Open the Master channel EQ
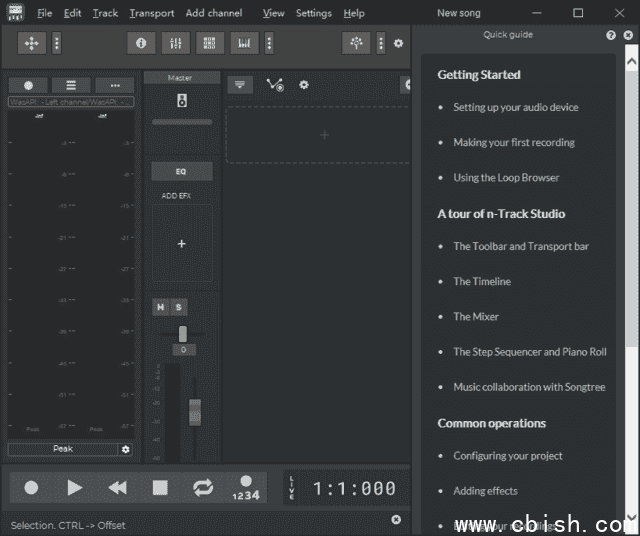640x536 pixels. [182, 171]
